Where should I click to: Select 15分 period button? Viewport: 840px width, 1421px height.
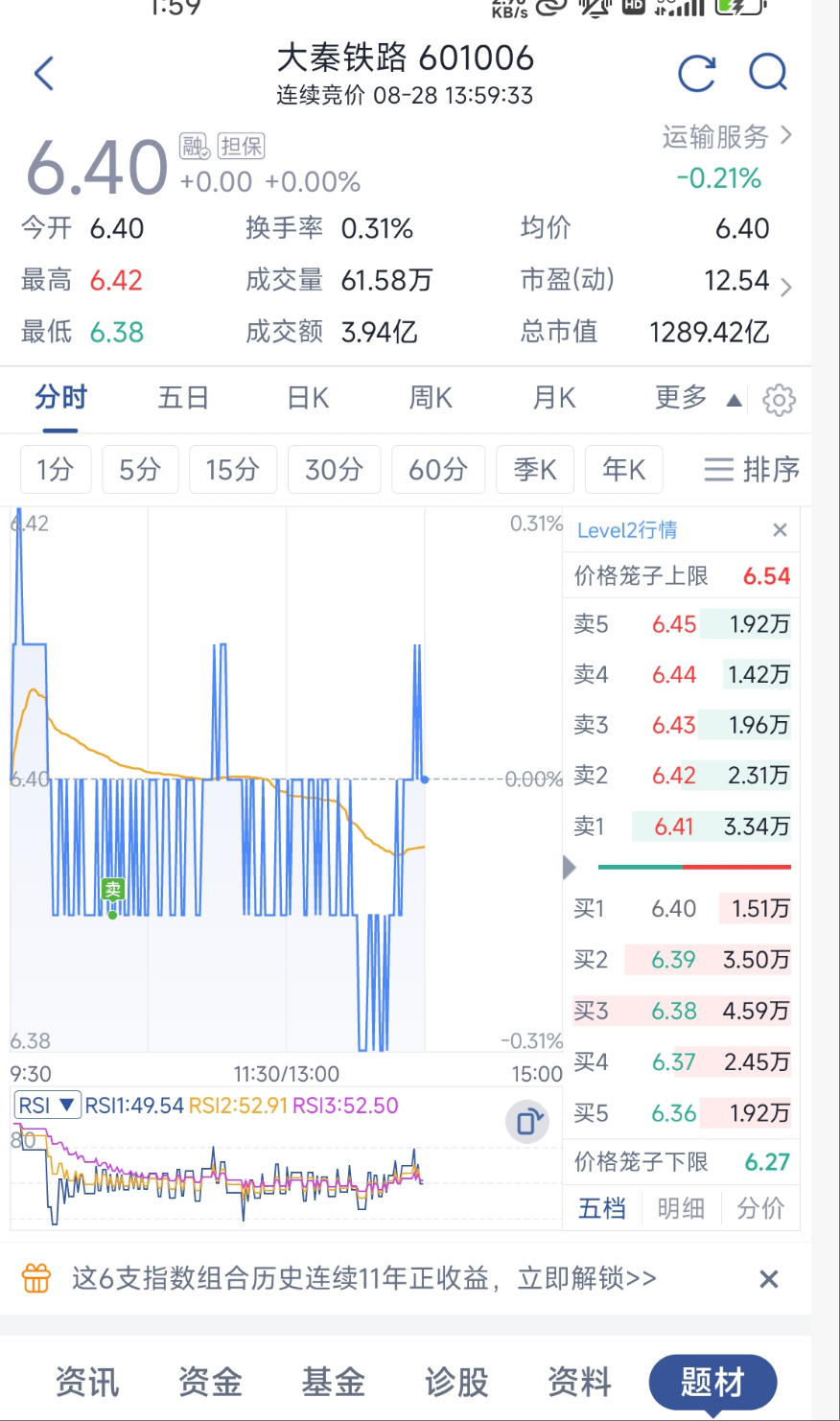click(233, 469)
